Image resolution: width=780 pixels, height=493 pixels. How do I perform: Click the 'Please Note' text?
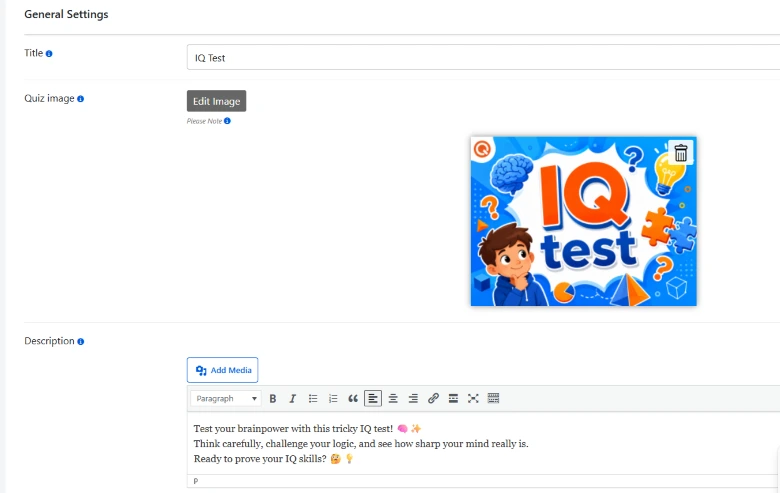click(204, 121)
